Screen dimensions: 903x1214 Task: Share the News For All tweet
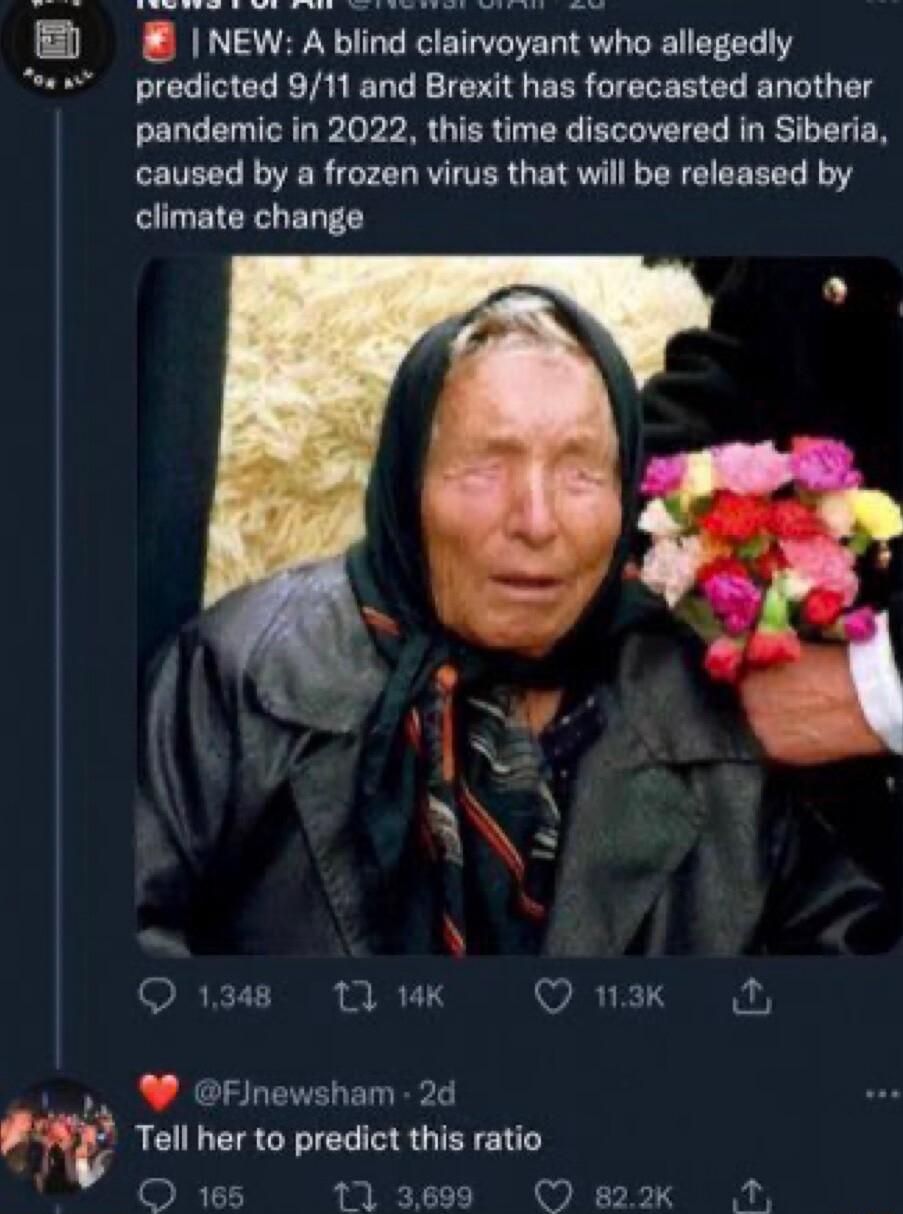click(x=753, y=996)
